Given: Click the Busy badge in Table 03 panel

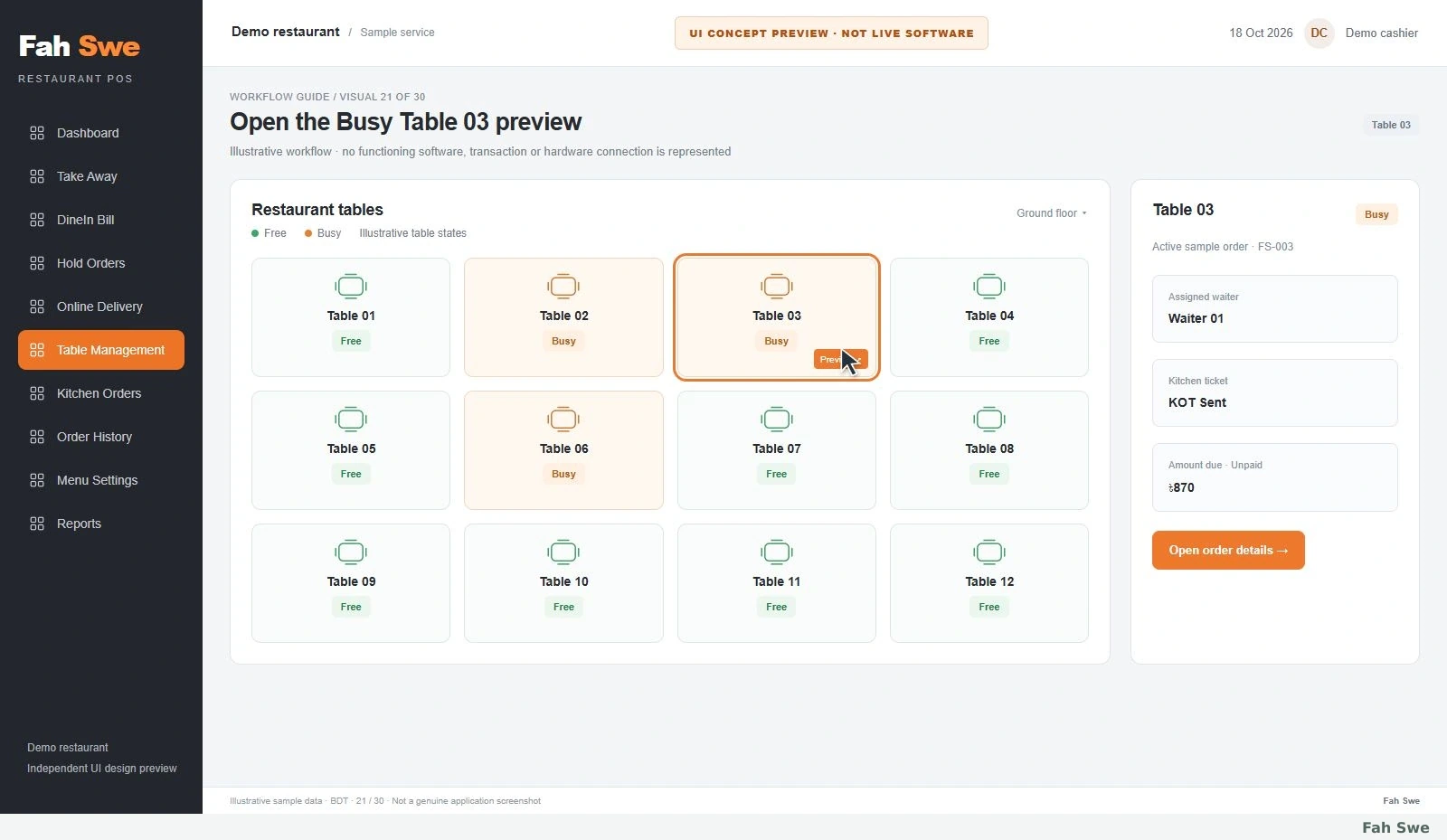Looking at the screenshot, I should (x=1376, y=214).
